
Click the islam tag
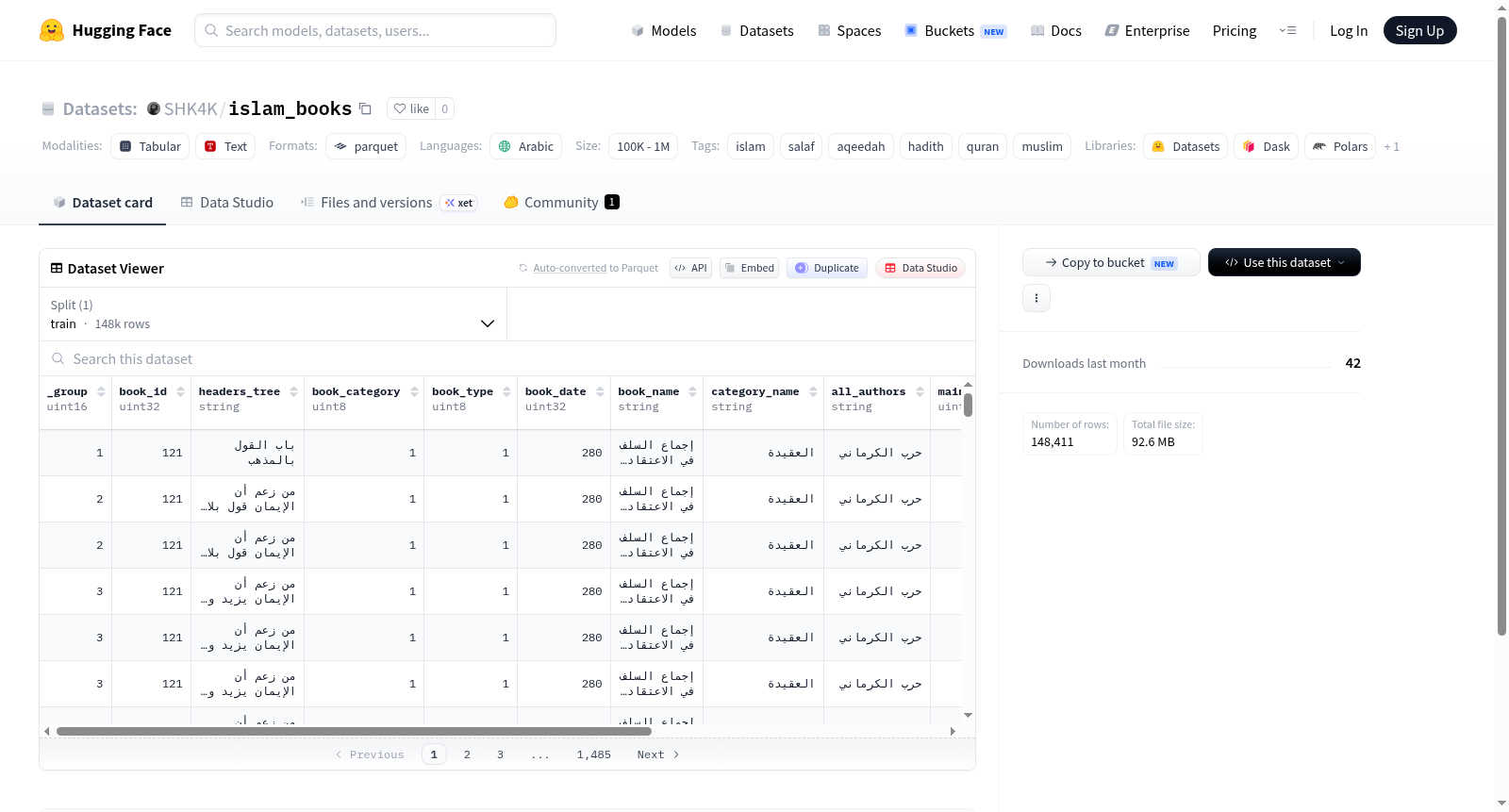pos(751,146)
